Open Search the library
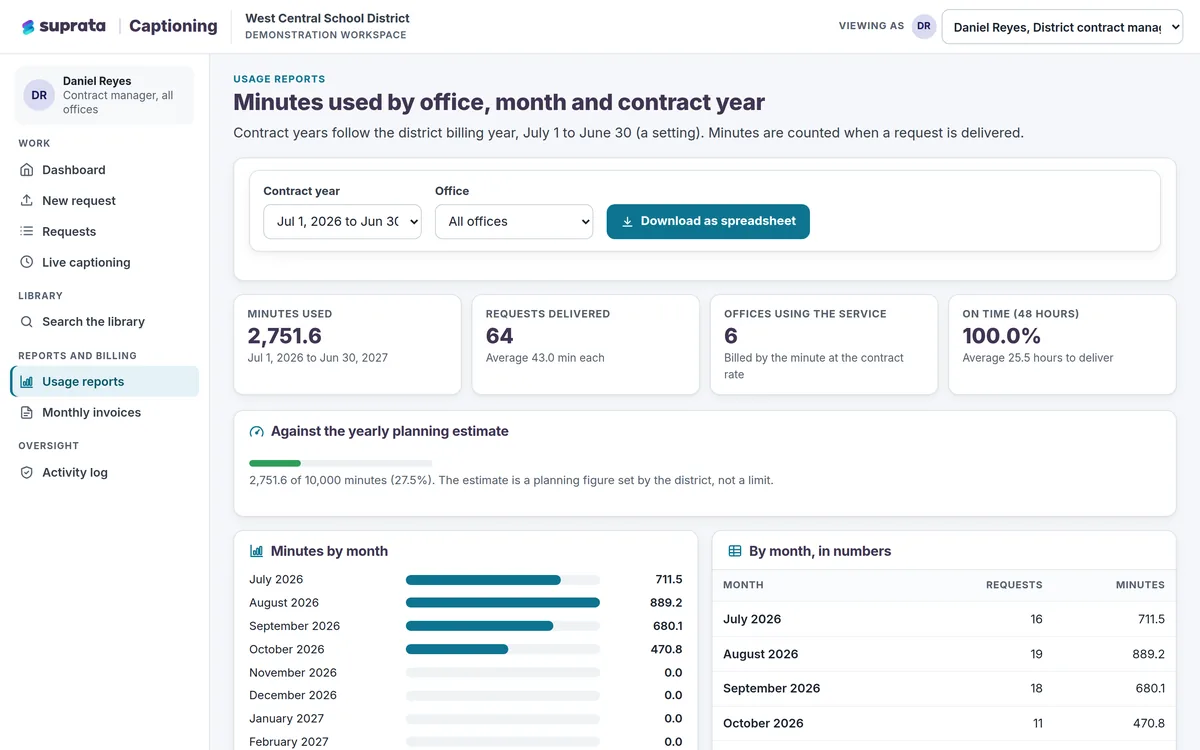The width and height of the screenshot is (1200, 750). [x=104, y=321]
